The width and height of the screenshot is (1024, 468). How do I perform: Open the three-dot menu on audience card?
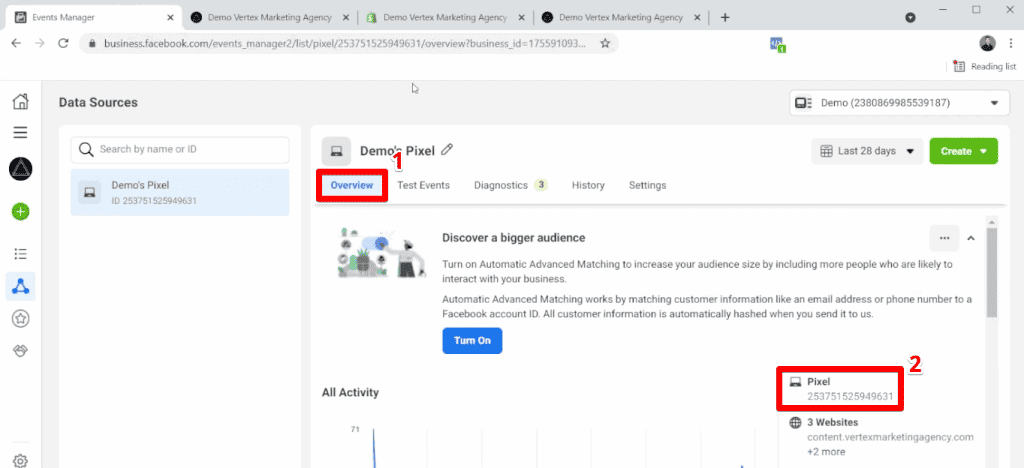[x=943, y=238]
